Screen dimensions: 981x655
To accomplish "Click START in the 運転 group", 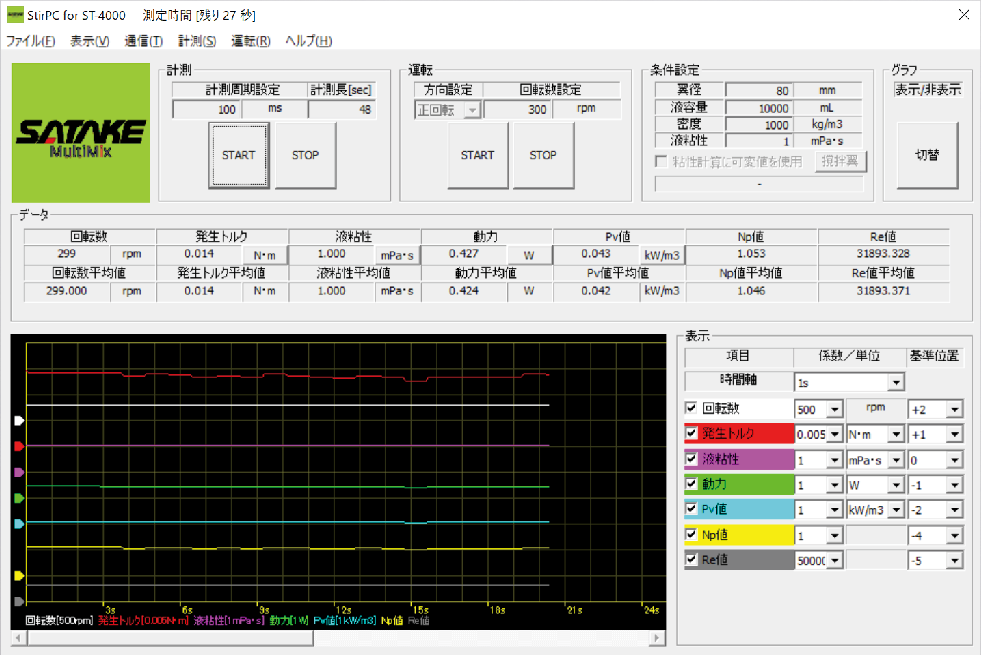I will [x=477, y=155].
